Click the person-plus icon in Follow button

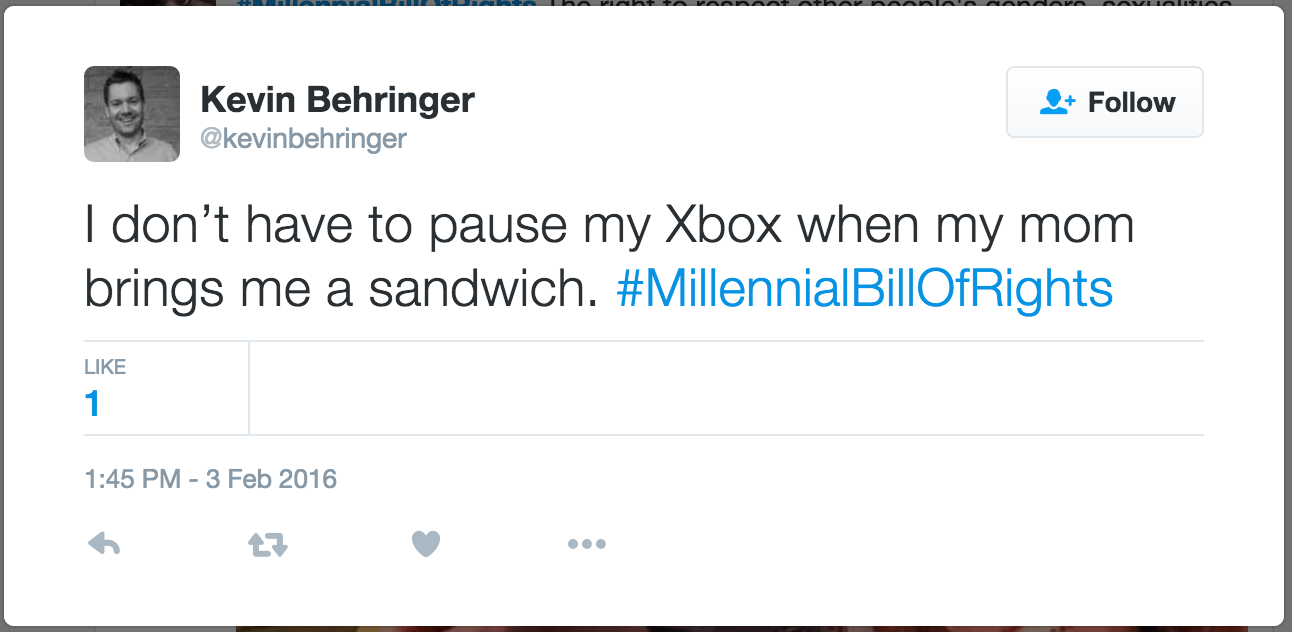point(1057,102)
